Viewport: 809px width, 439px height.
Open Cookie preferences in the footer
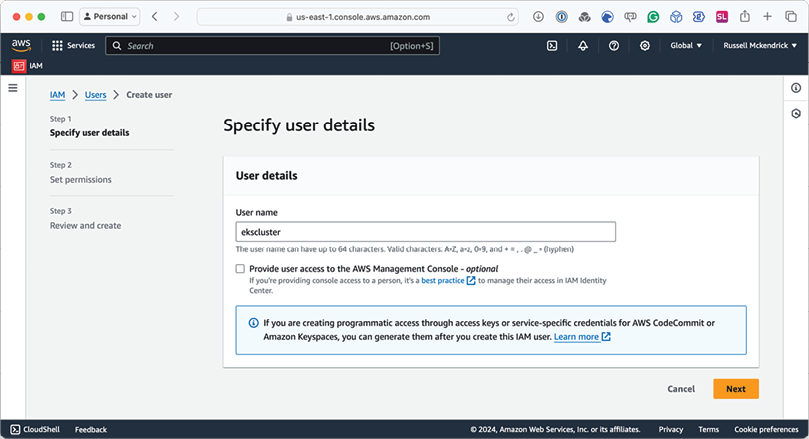(766, 430)
